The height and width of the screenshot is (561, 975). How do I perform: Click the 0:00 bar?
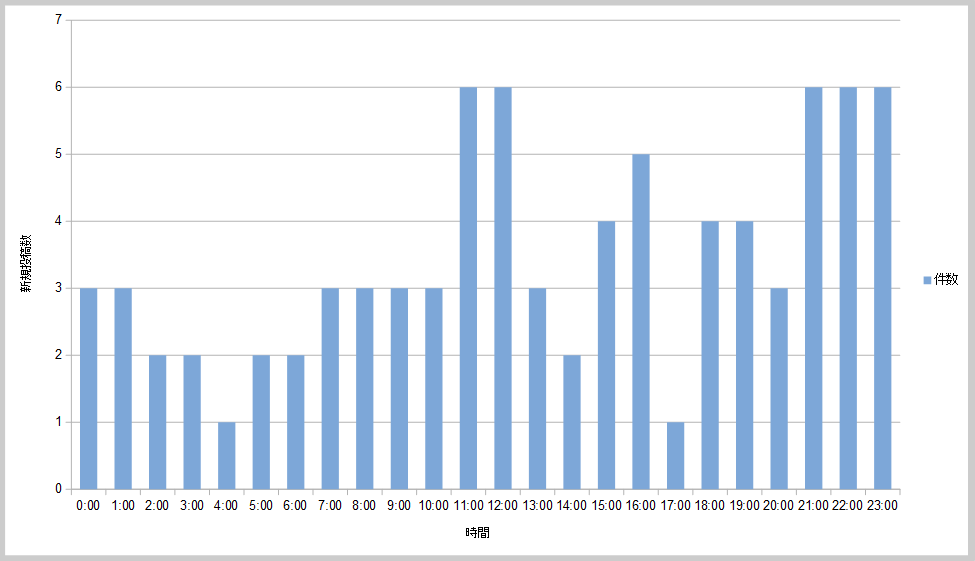point(89,388)
